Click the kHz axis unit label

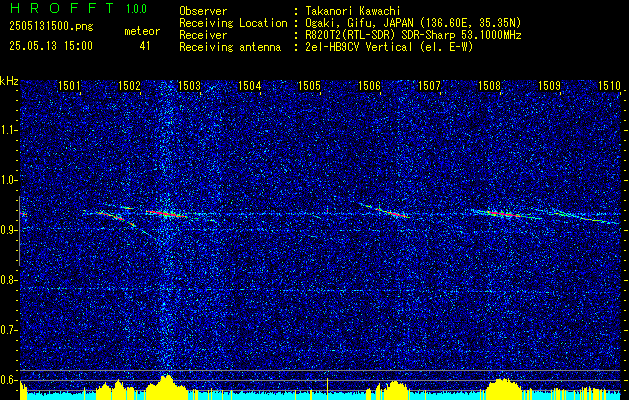tap(9, 81)
